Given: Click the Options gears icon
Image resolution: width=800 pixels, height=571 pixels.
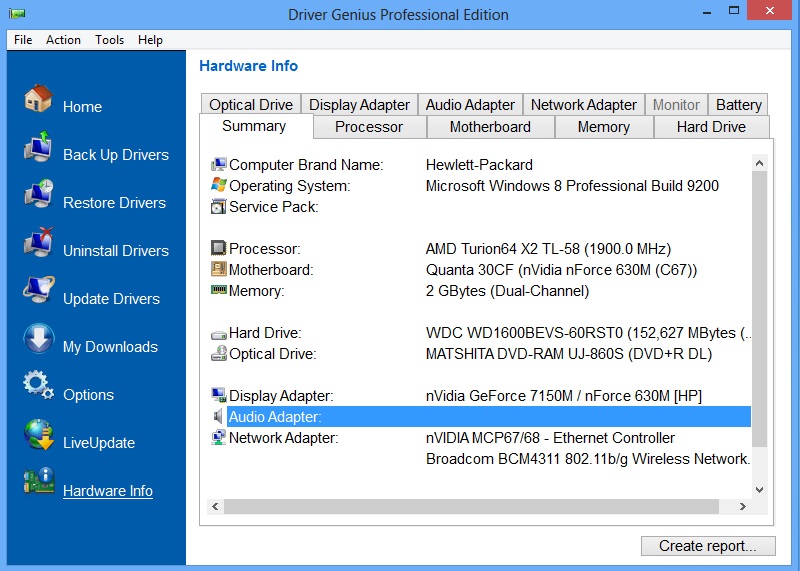Looking at the screenshot, I should (38, 385).
